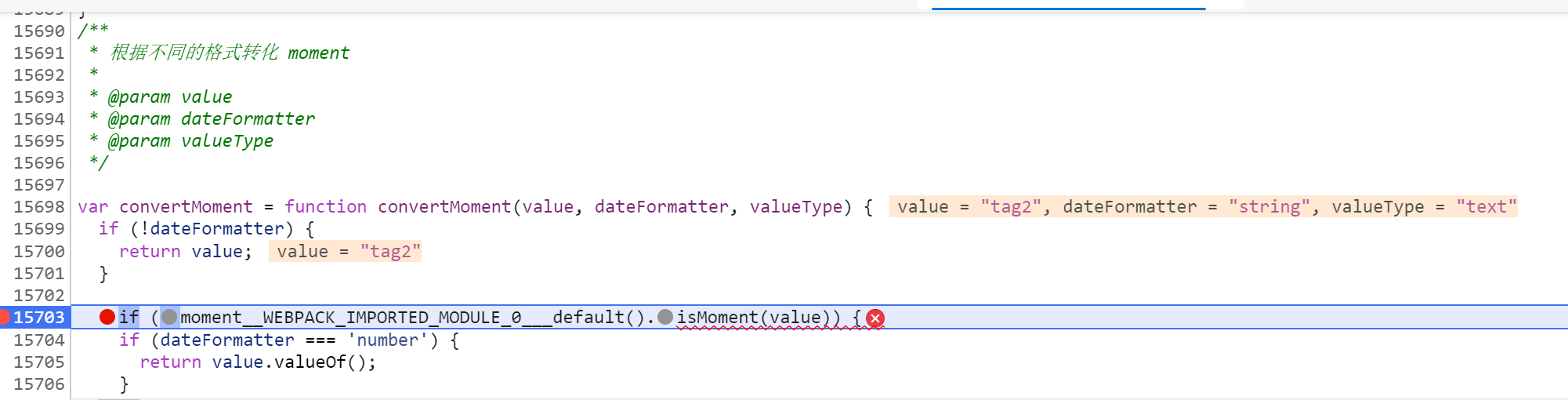
Task: Click the red breakpoint marker before the if statement
Action: click(107, 317)
